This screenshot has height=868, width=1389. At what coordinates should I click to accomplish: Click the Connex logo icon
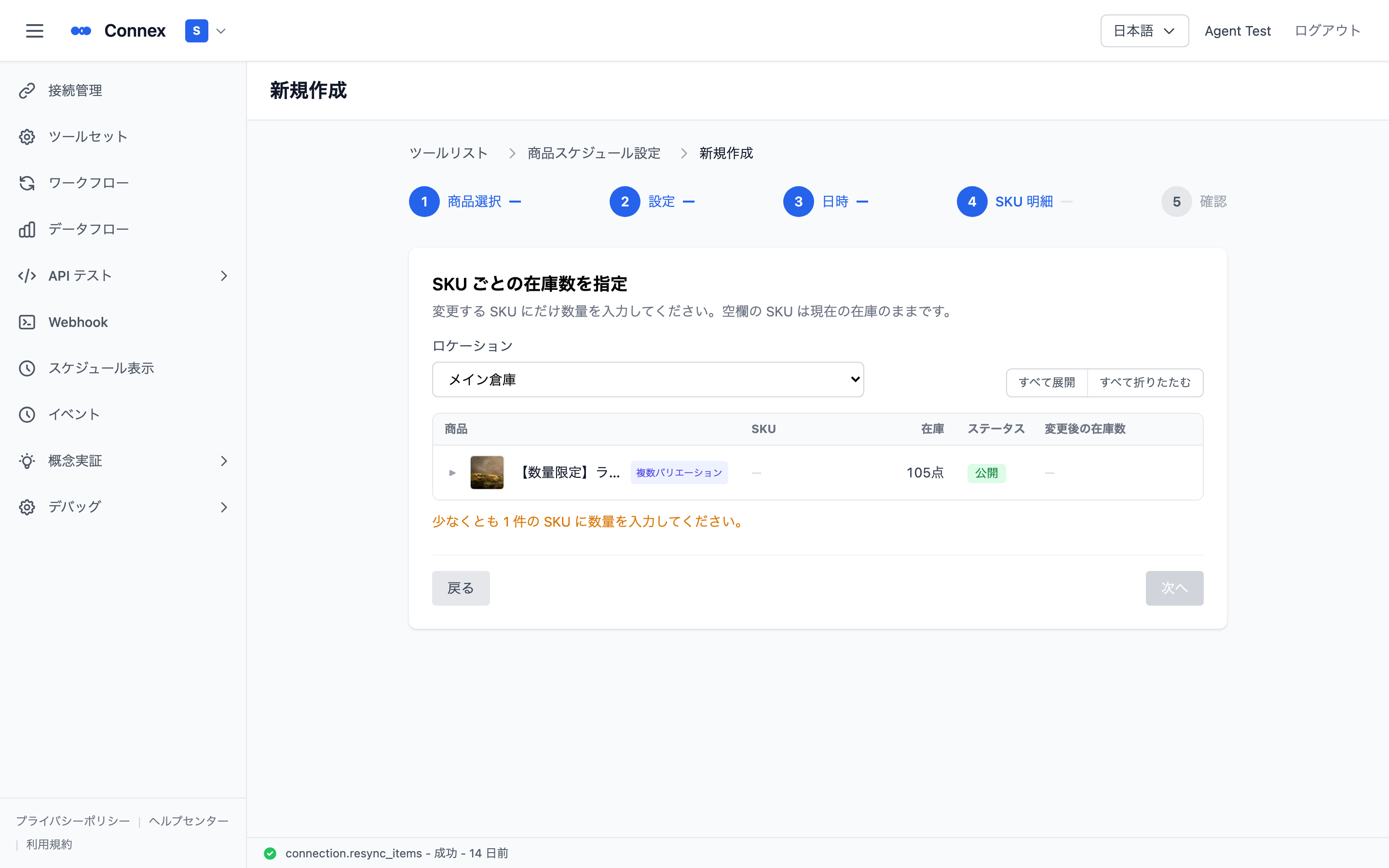pos(81,31)
